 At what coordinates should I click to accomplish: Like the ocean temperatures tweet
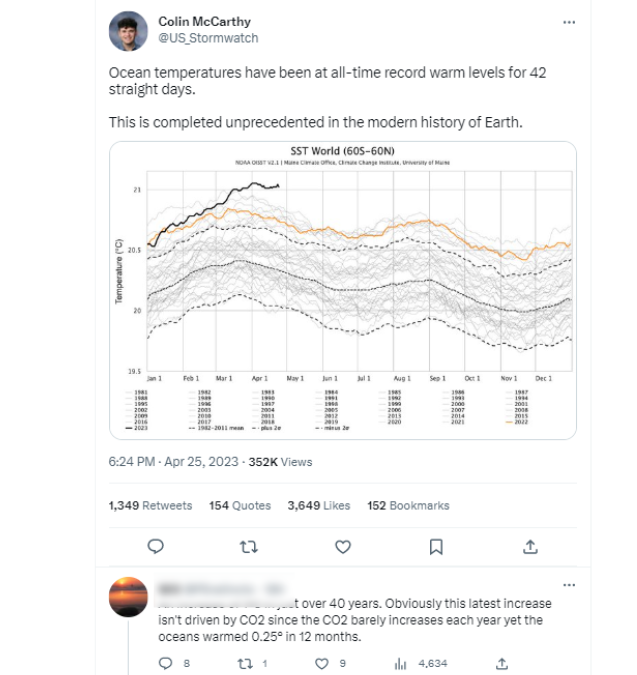coord(343,546)
